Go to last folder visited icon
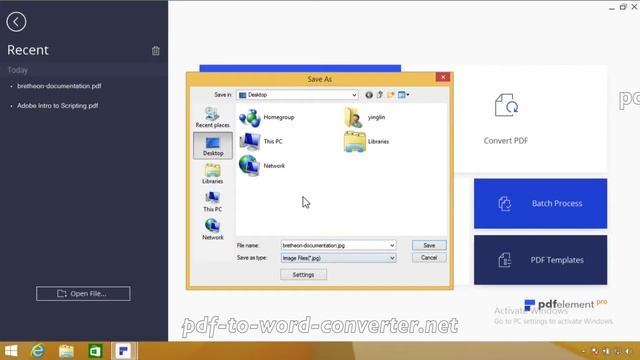 click(369, 95)
